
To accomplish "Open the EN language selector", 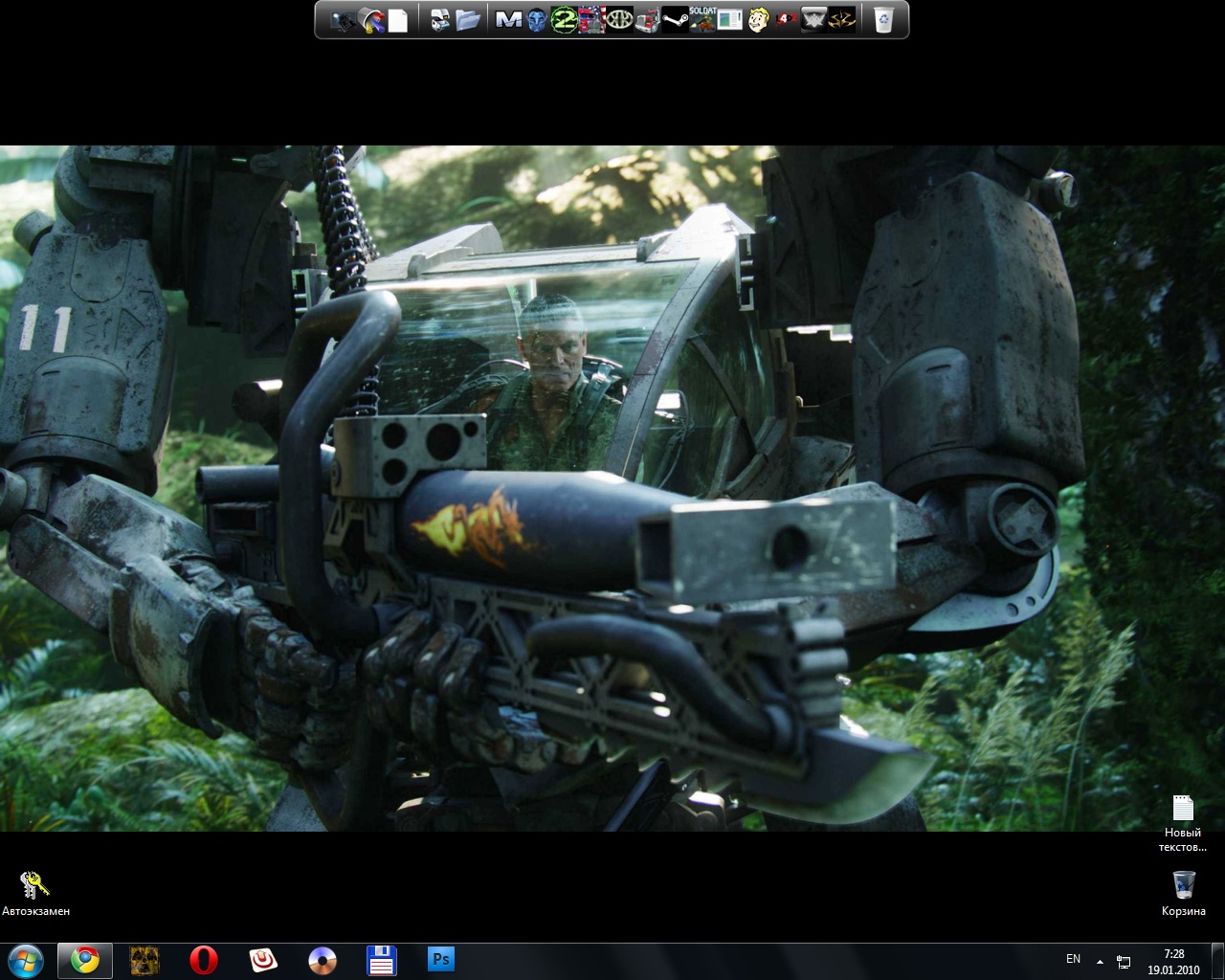I will tap(1073, 959).
